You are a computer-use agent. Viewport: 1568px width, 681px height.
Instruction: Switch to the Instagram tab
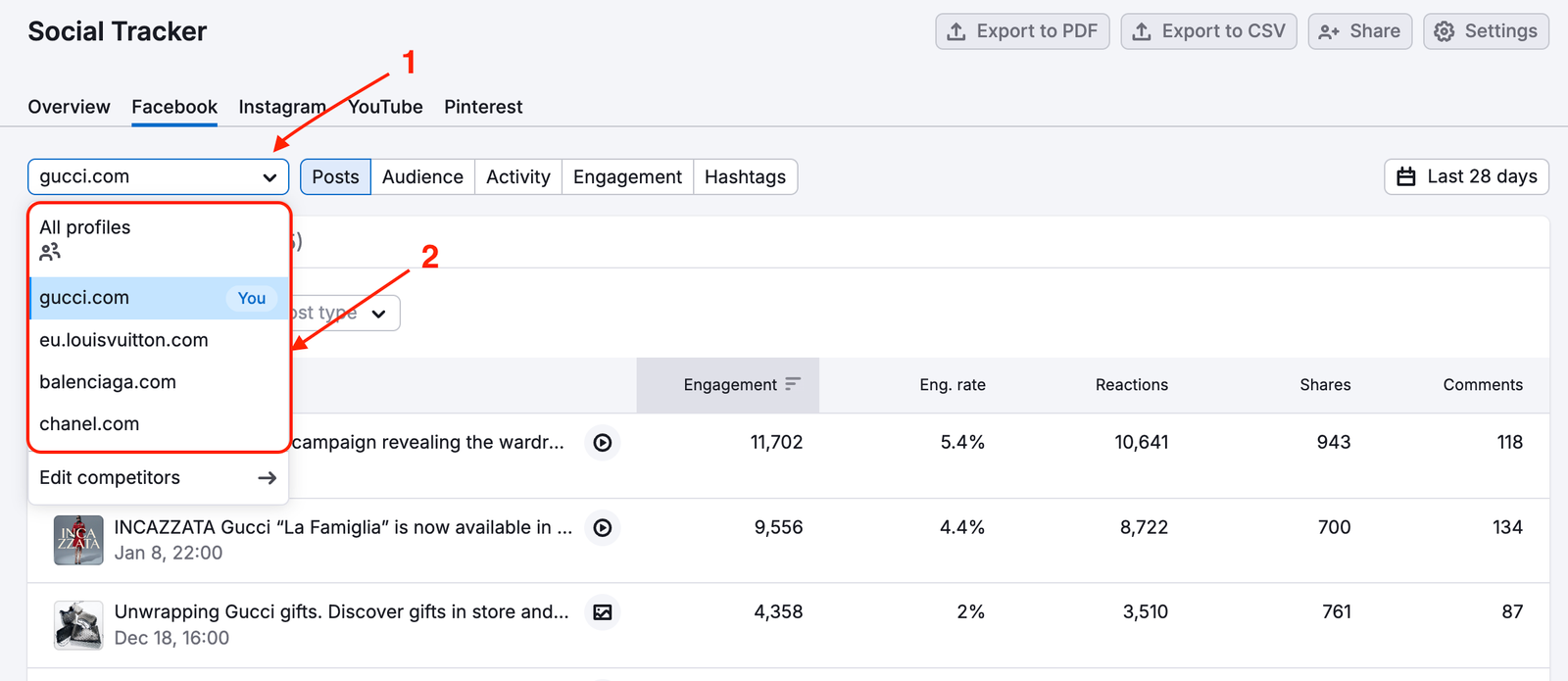(x=282, y=107)
